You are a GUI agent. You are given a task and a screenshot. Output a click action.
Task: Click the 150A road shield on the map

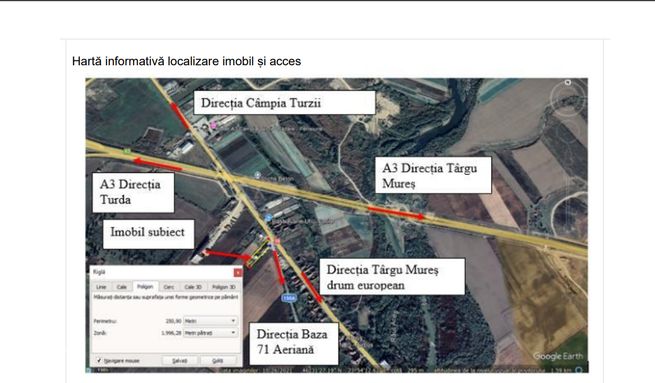(289, 298)
